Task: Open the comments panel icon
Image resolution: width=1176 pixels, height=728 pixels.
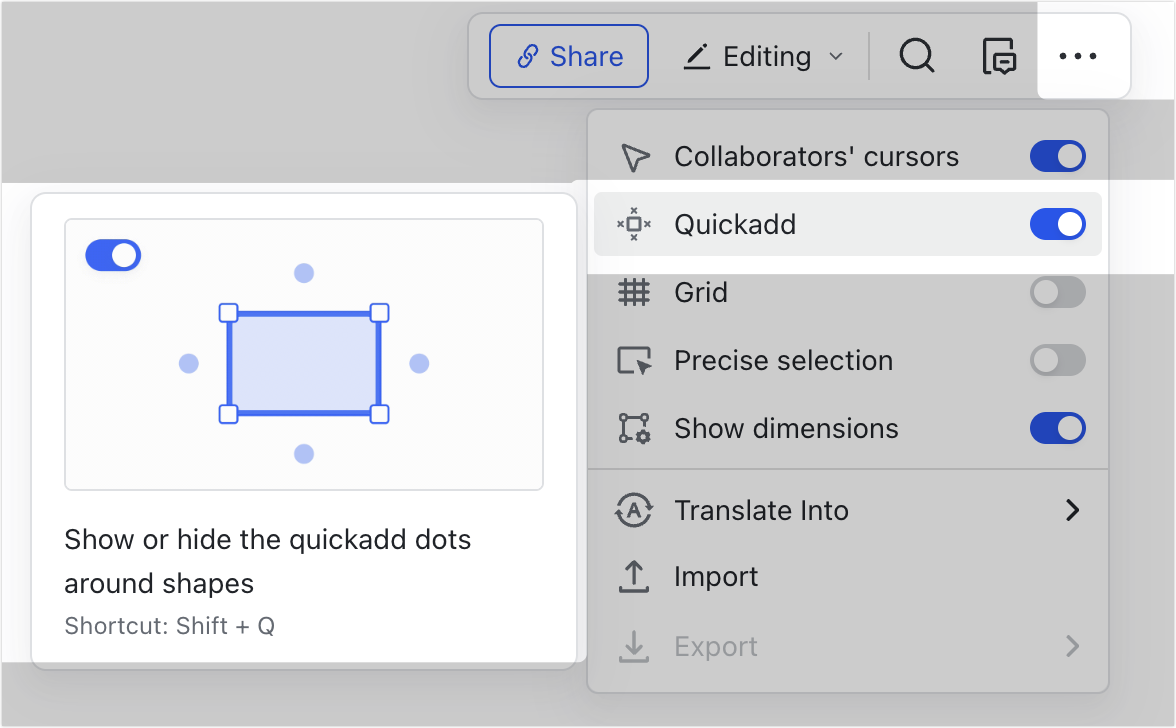Action: tap(999, 56)
